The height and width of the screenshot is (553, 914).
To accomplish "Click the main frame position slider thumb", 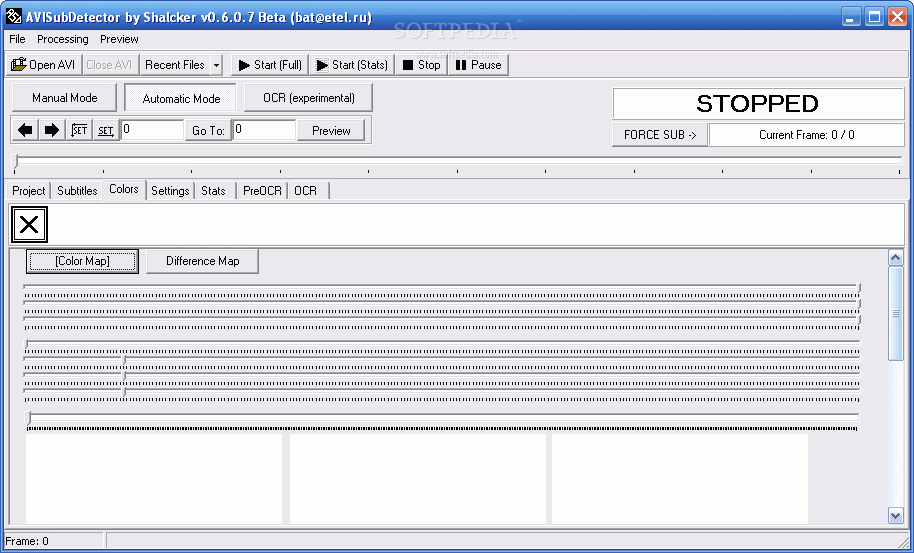I will tap(16, 161).
